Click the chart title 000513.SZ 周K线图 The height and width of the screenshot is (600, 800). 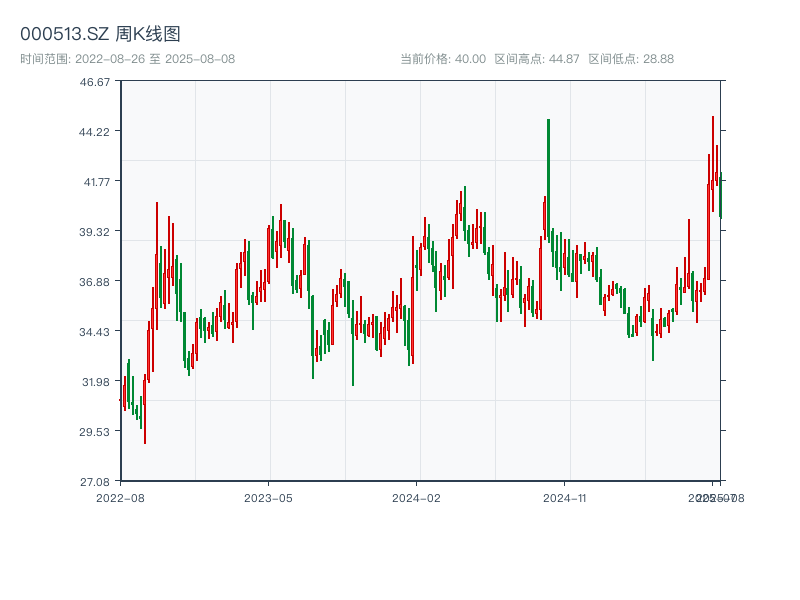(x=100, y=34)
